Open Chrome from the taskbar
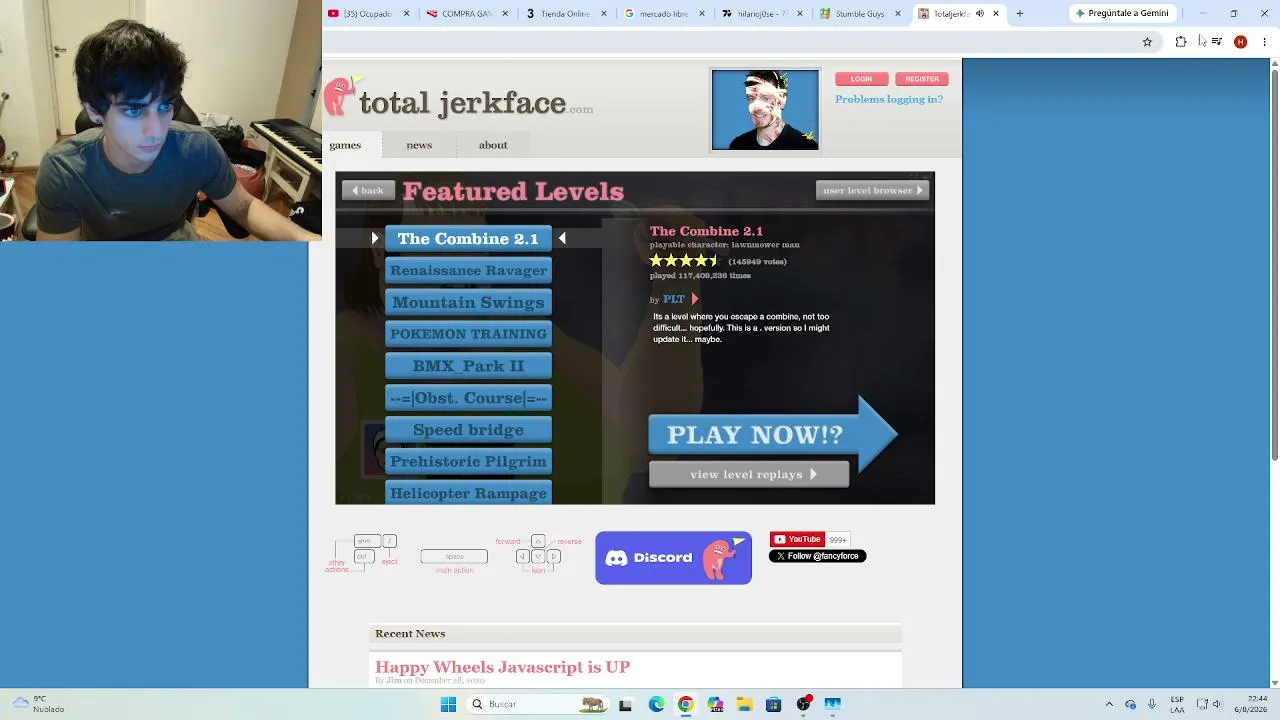1280x720 pixels. point(685,704)
